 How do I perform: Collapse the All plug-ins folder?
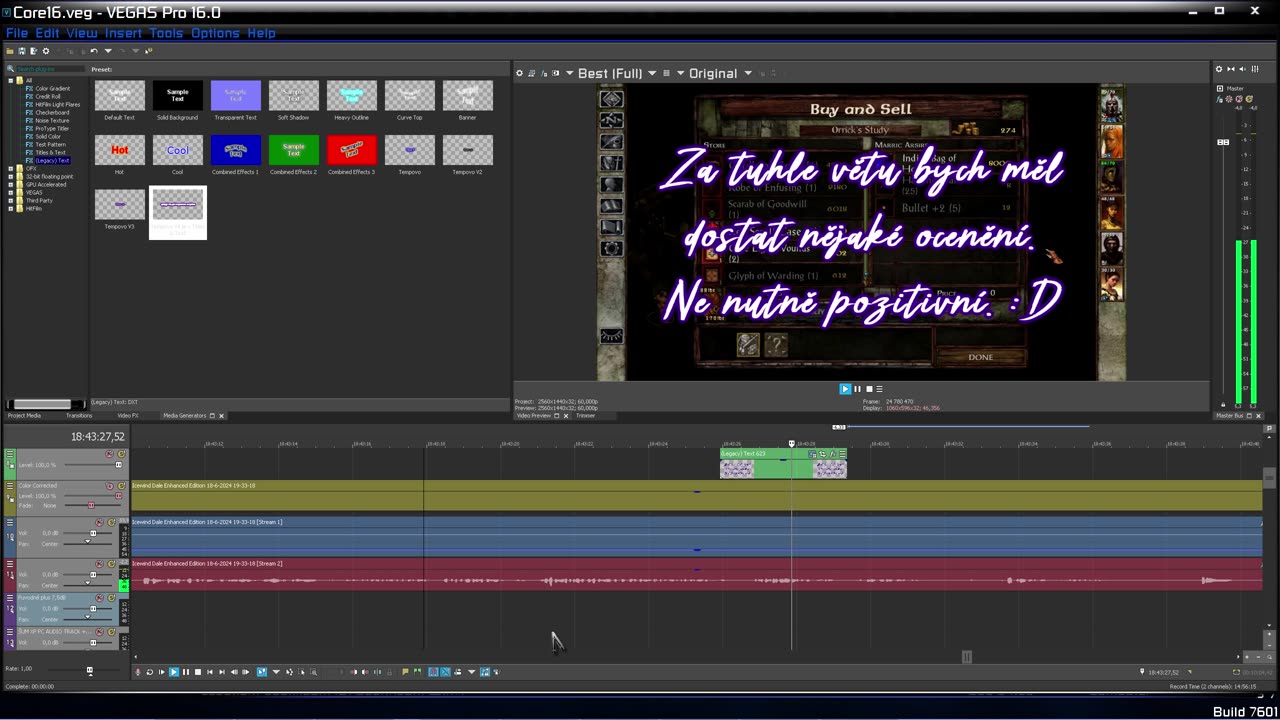tap(10, 81)
